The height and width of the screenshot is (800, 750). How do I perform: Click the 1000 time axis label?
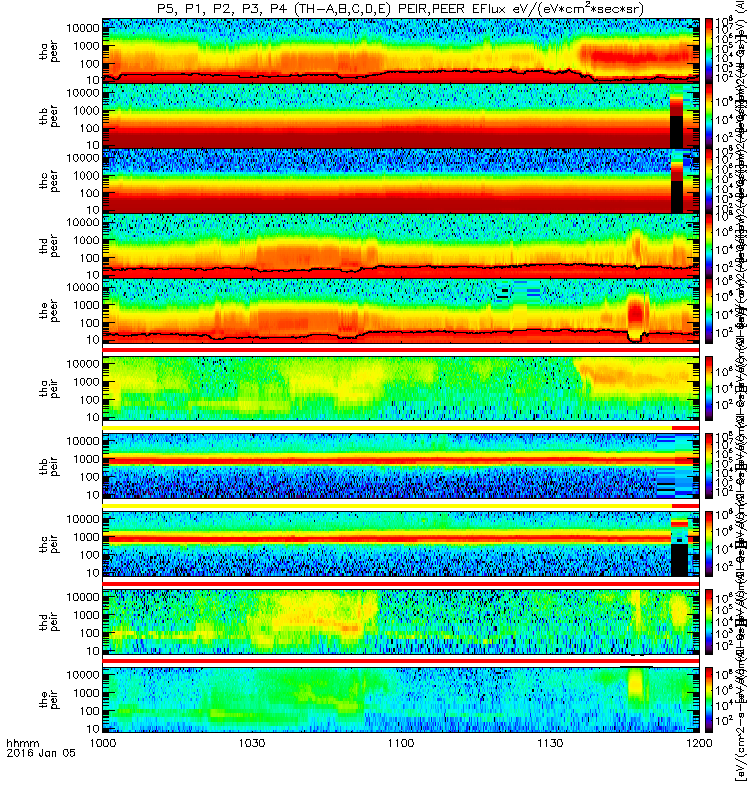tap(103, 743)
